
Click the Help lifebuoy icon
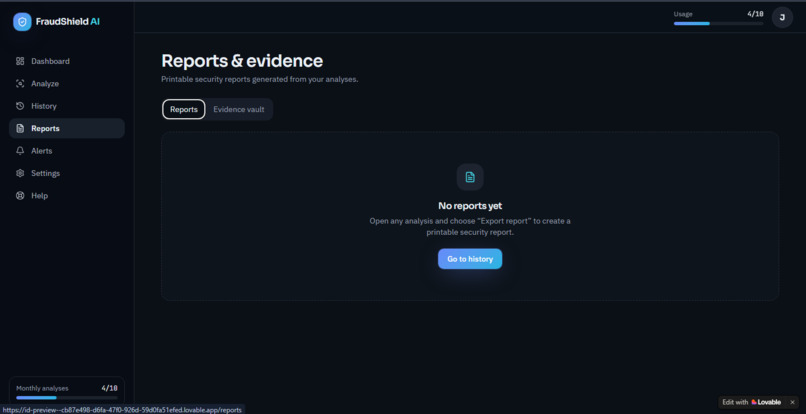click(x=20, y=195)
